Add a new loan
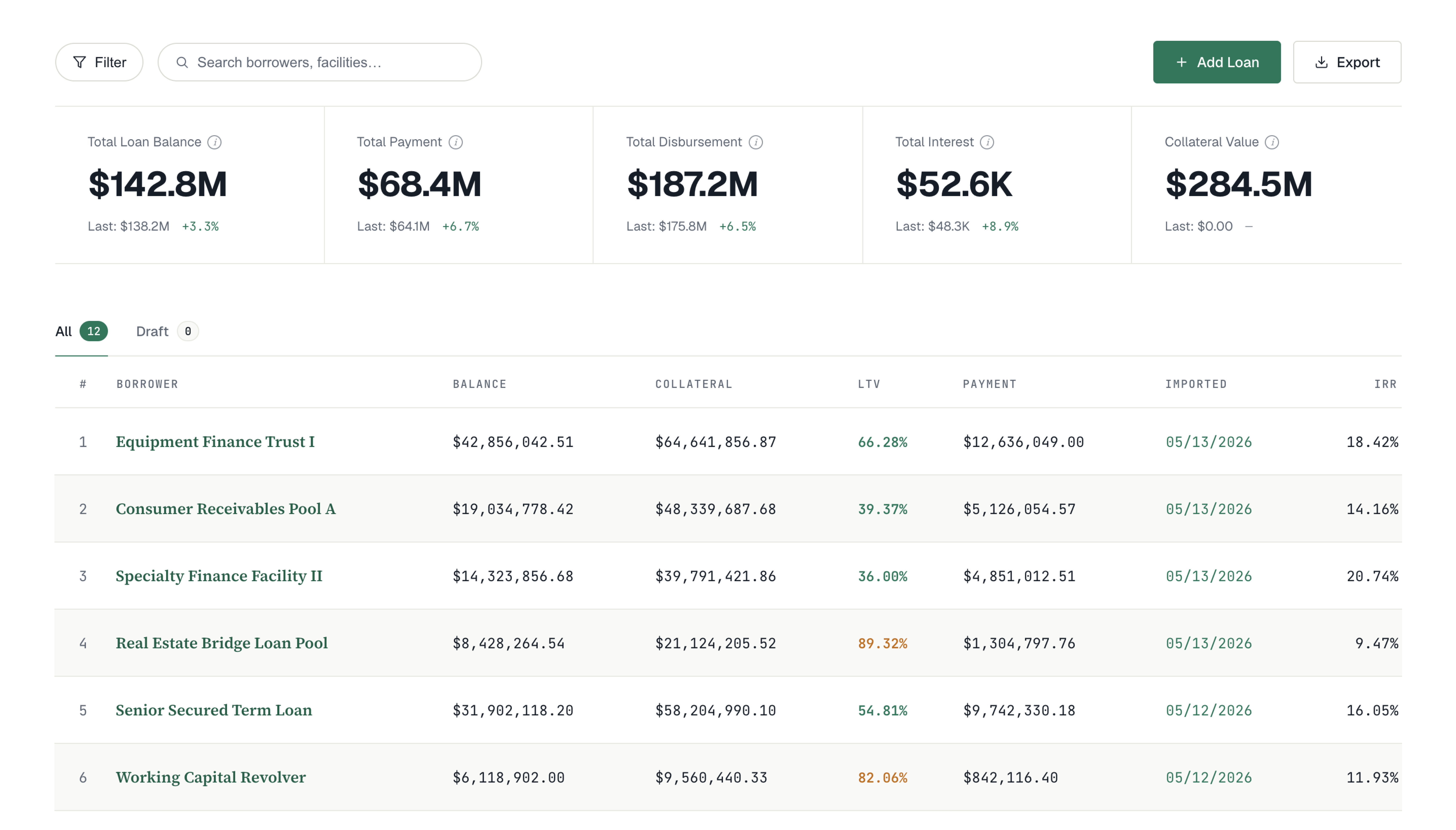The width and height of the screenshot is (1456, 830). coord(1217,62)
